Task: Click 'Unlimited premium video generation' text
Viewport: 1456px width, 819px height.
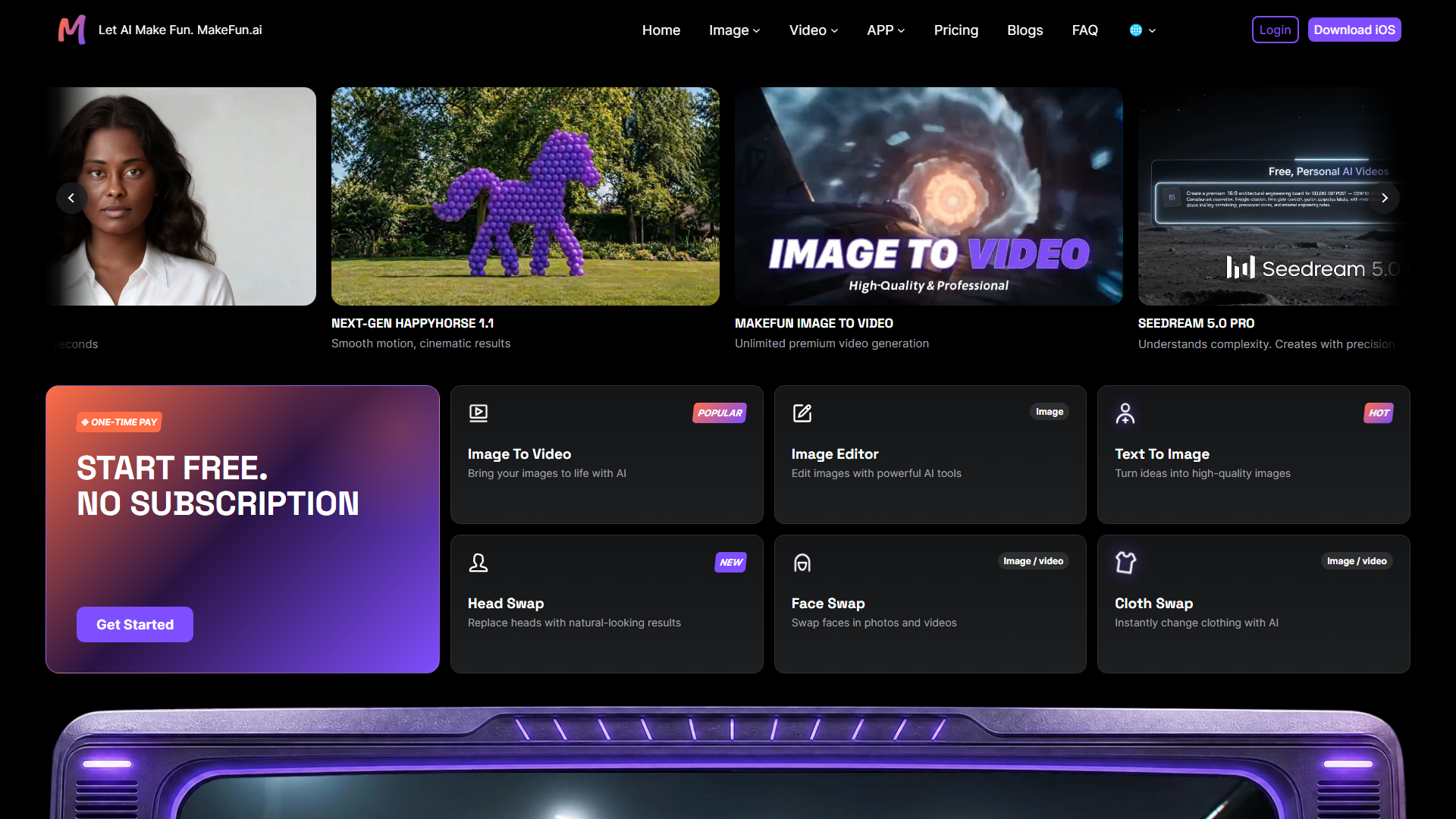Action: pos(832,344)
